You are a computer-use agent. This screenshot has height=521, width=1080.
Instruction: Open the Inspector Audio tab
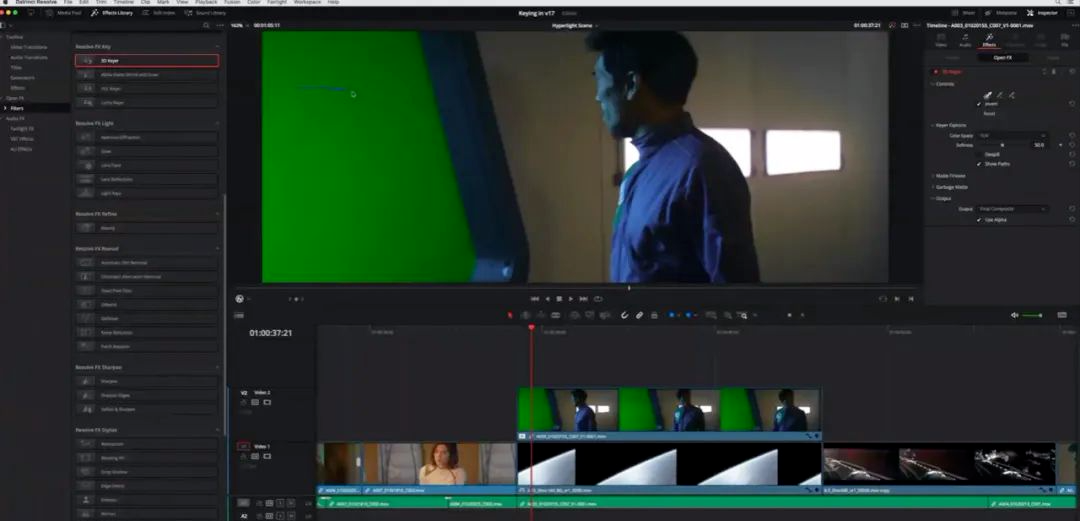pyautogui.click(x=965, y=40)
